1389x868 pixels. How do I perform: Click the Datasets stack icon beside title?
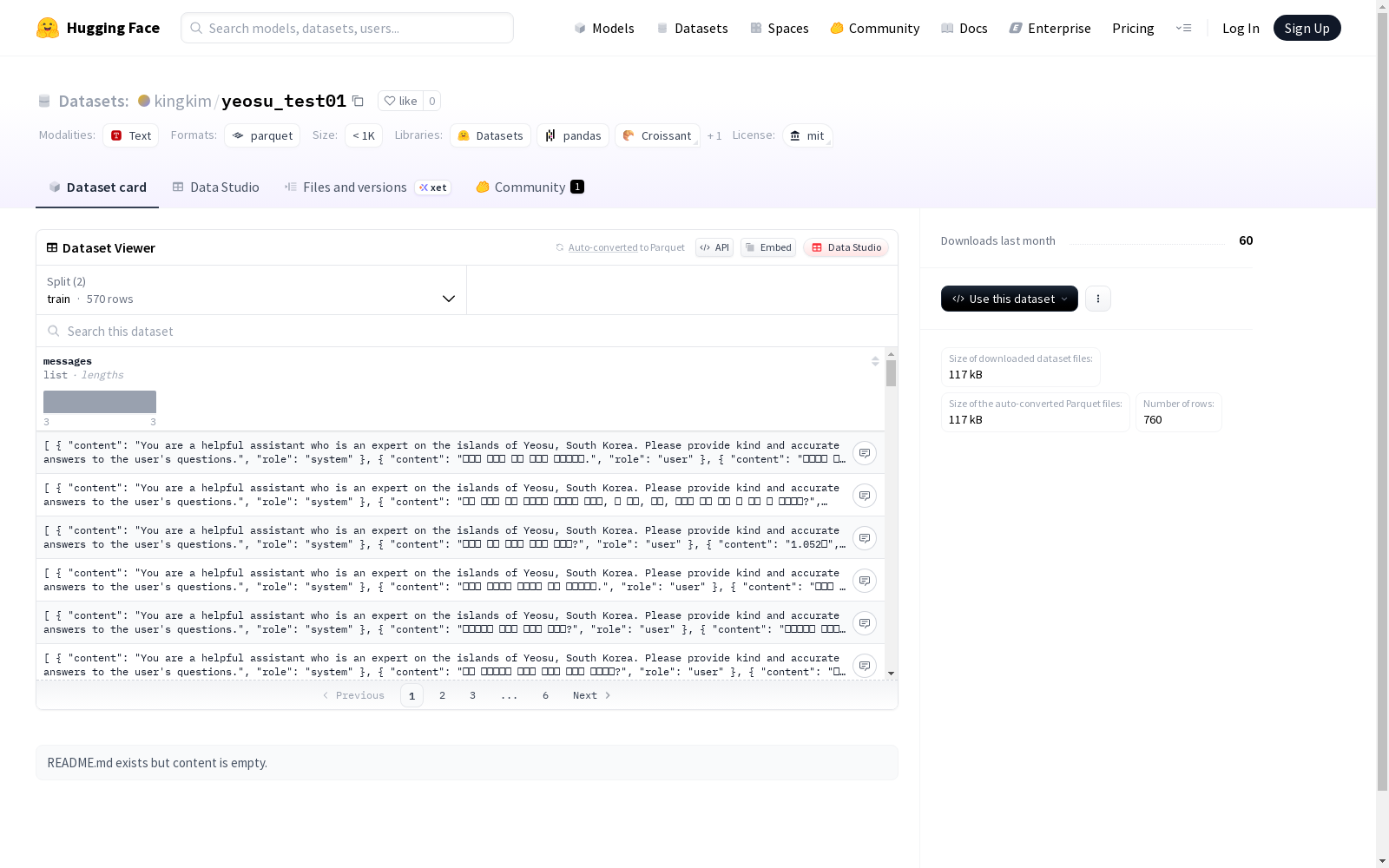[x=44, y=101]
